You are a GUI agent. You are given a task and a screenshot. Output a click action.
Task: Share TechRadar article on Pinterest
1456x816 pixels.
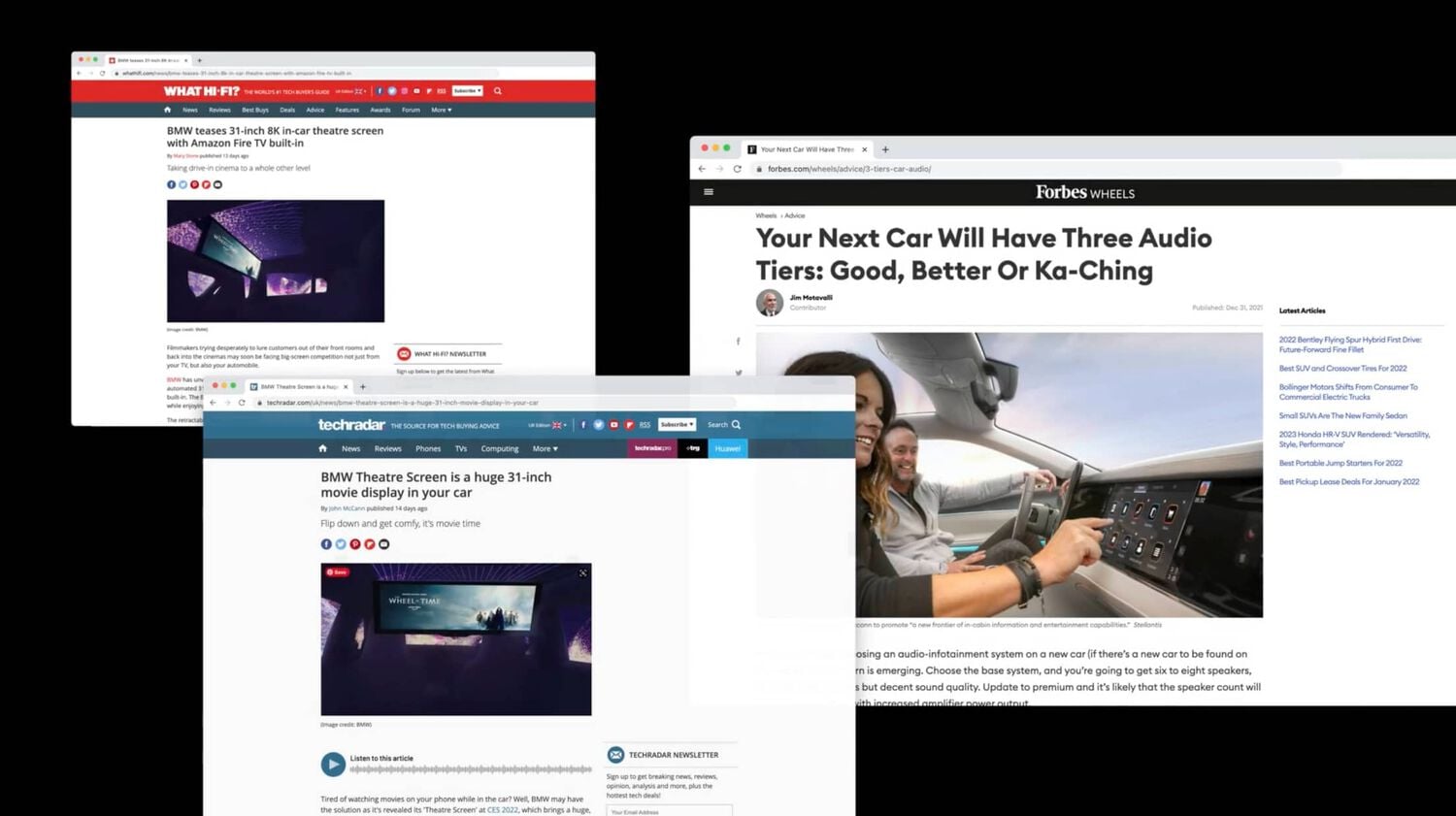click(x=355, y=544)
